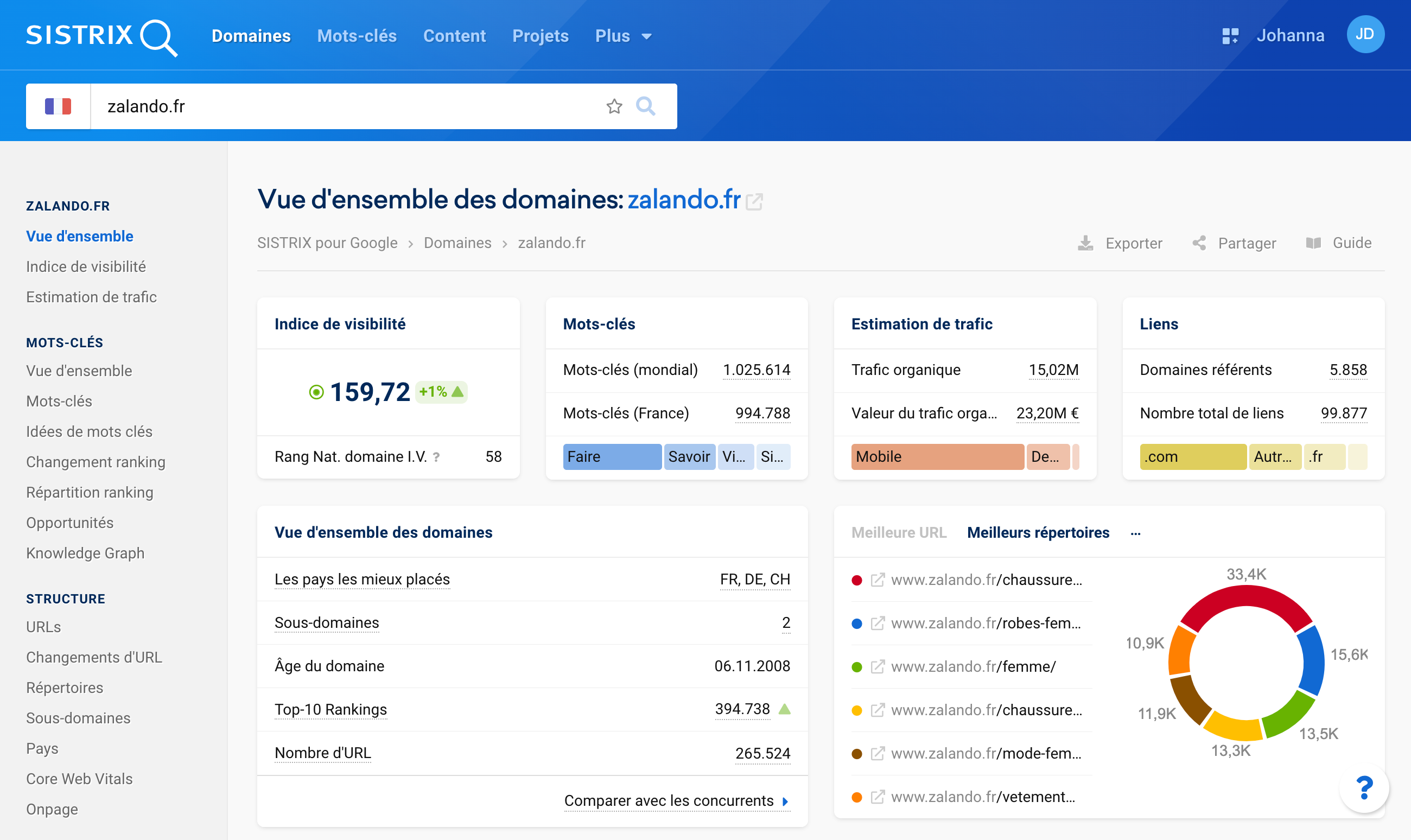Click the help question mark near Rang Nat.
The image size is (1411, 840).
pos(436,457)
